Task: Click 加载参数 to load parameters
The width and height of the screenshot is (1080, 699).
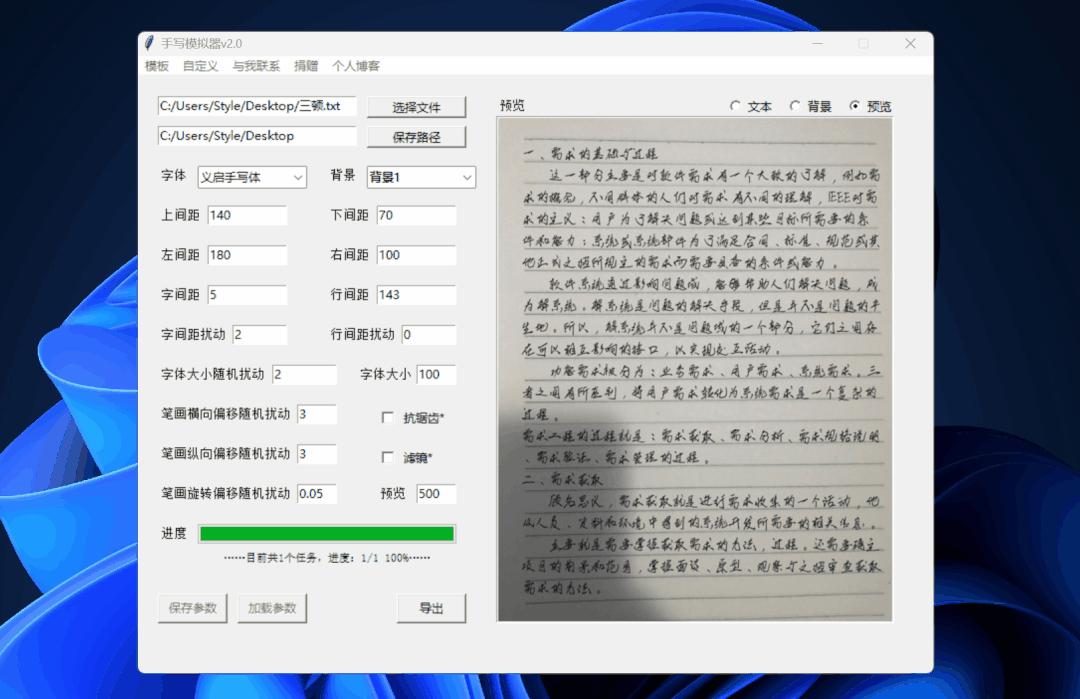Action: click(x=271, y=608)
